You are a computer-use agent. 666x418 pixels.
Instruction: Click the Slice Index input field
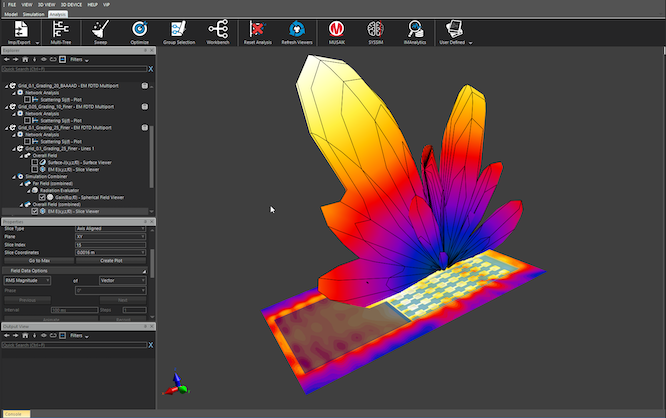110,244
